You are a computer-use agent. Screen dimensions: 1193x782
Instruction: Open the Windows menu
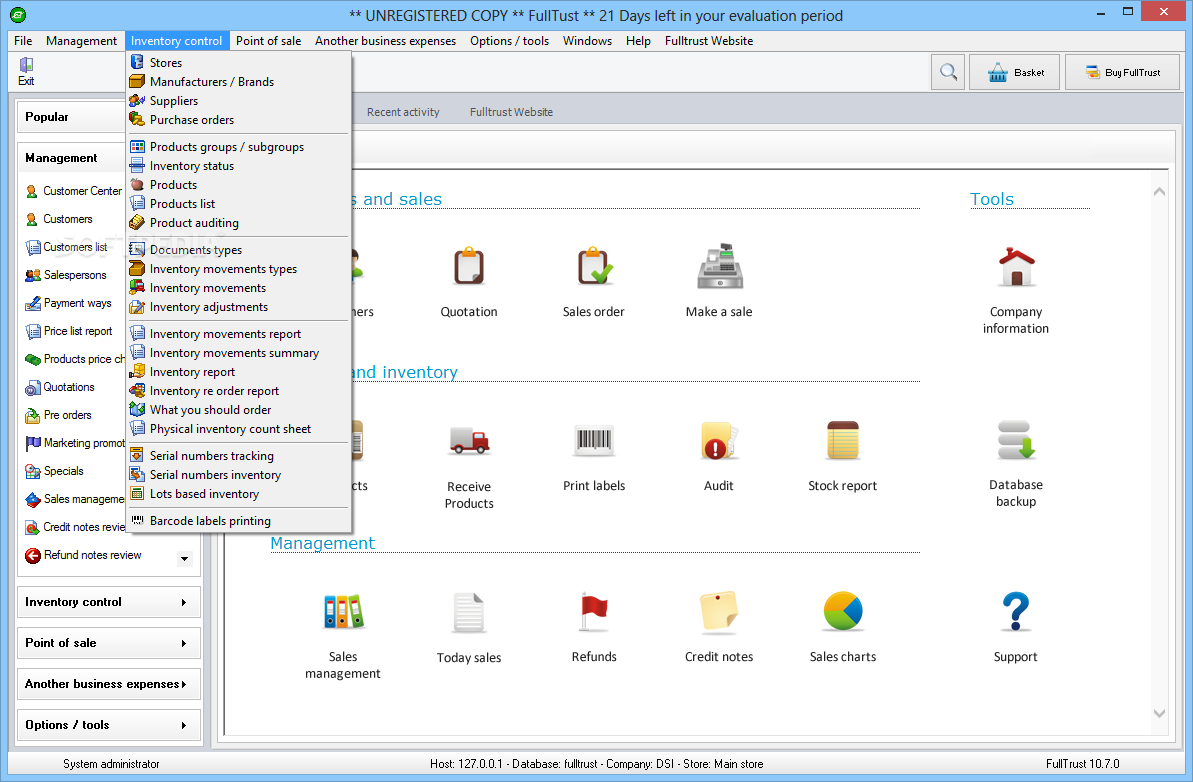click(587, 41)
